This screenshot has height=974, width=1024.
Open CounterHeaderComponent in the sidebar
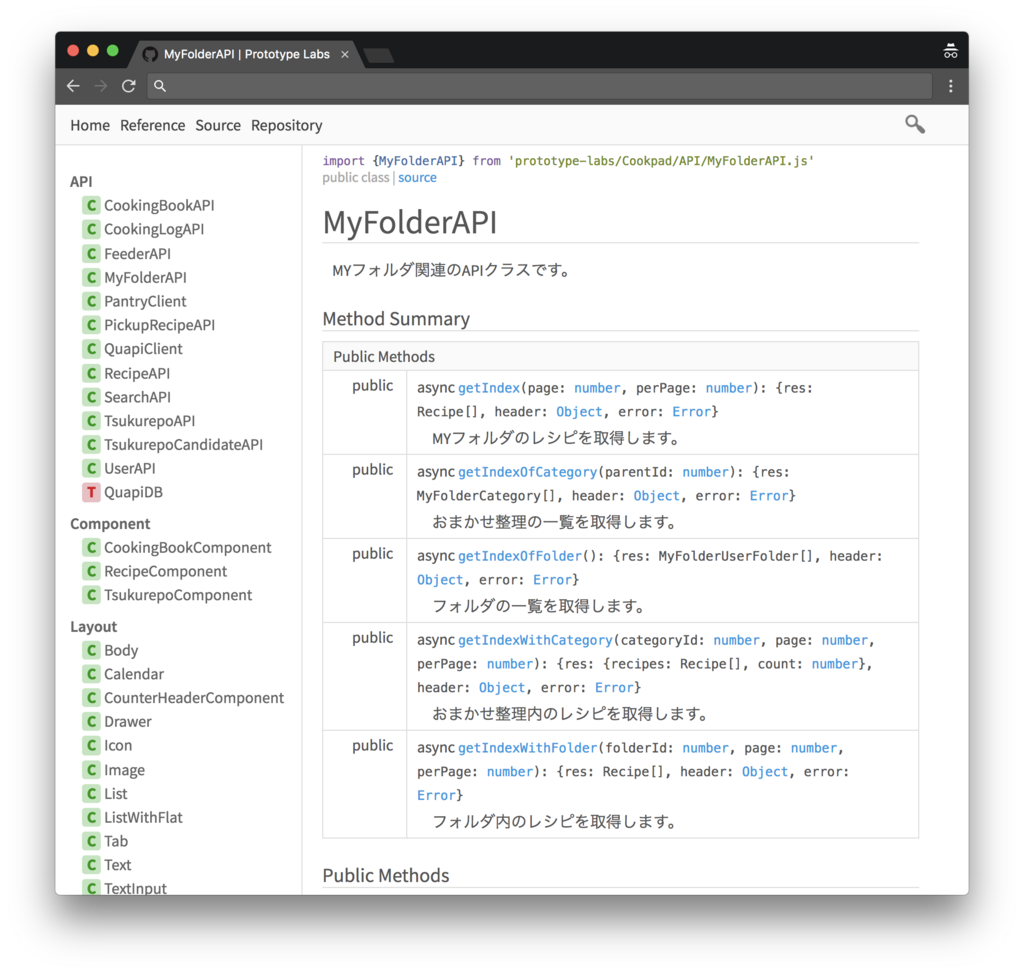pos(194,698)
